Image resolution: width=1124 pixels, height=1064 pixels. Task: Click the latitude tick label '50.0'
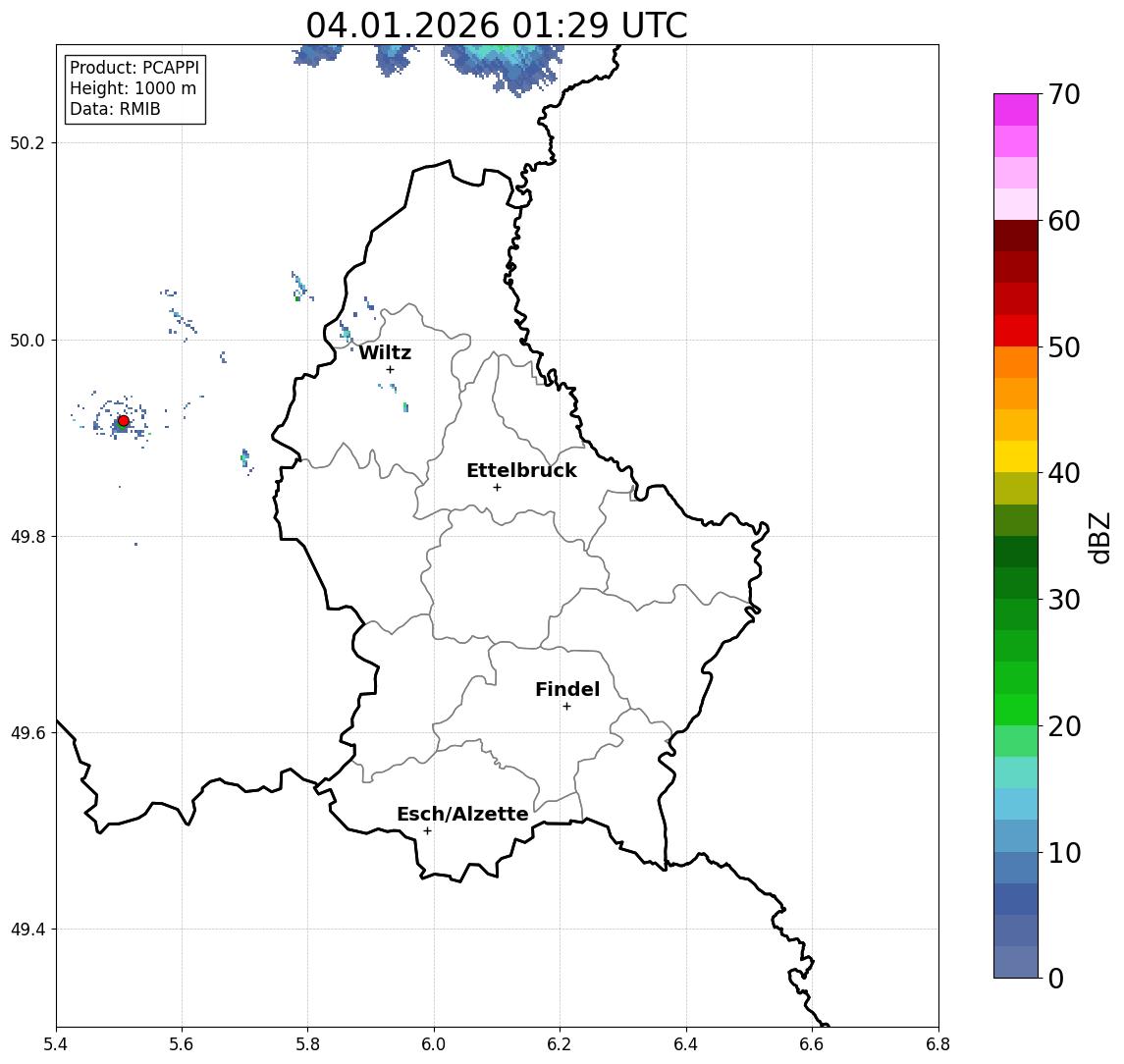[27, 340]
